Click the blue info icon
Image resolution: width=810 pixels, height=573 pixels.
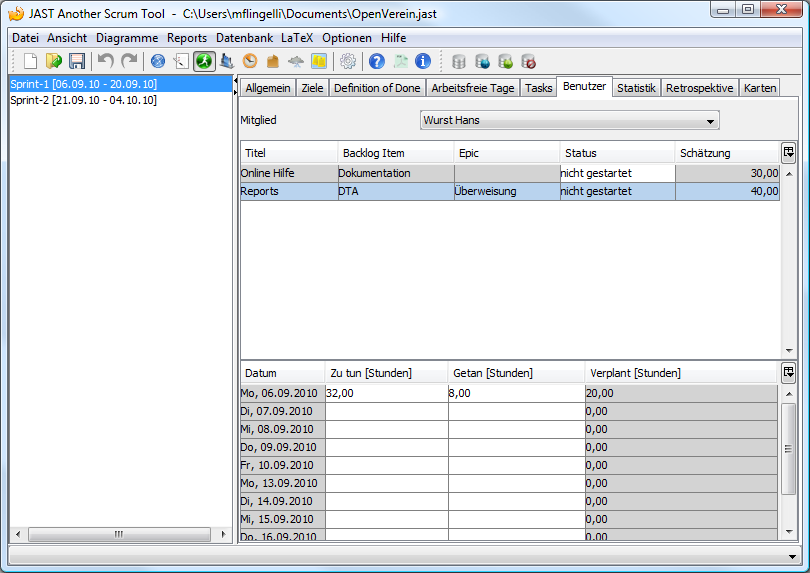coord(423,61)
